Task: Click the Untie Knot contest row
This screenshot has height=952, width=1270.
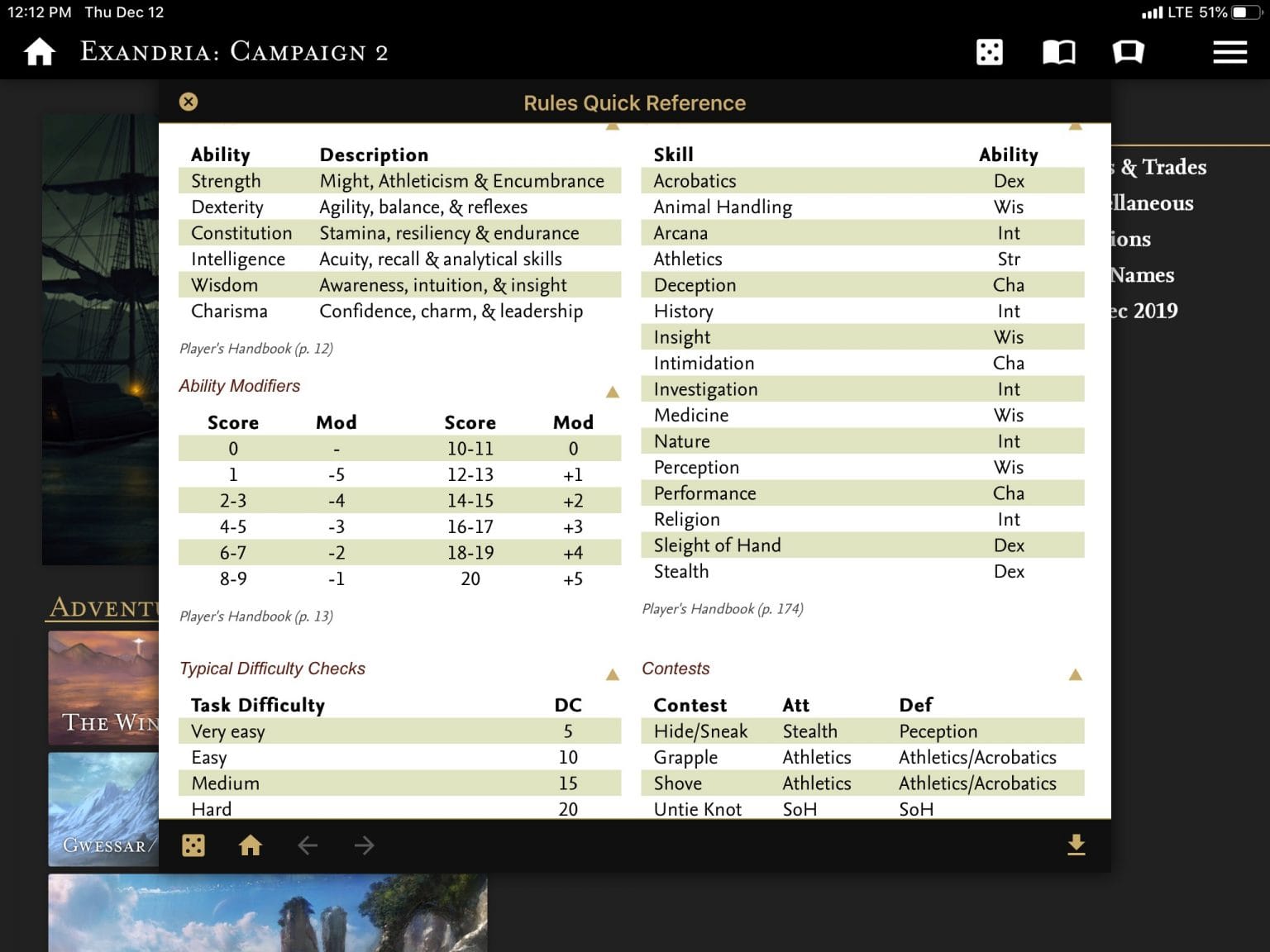Action: (862, 808)
